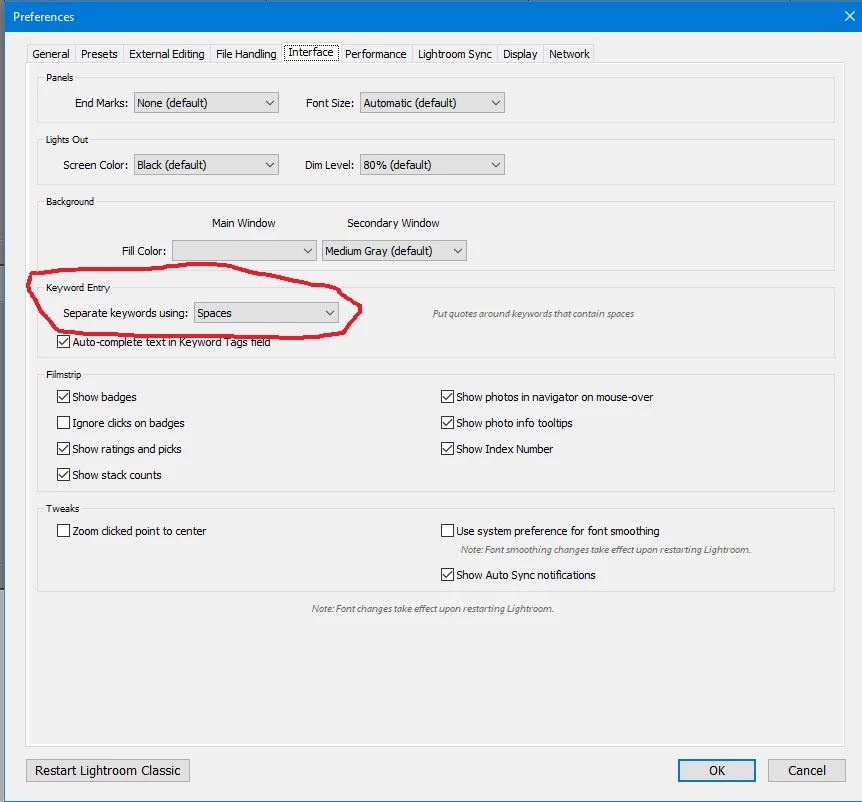Select the Network tab
This screenshot has width=862, height=802.
[x=569, y=54]
